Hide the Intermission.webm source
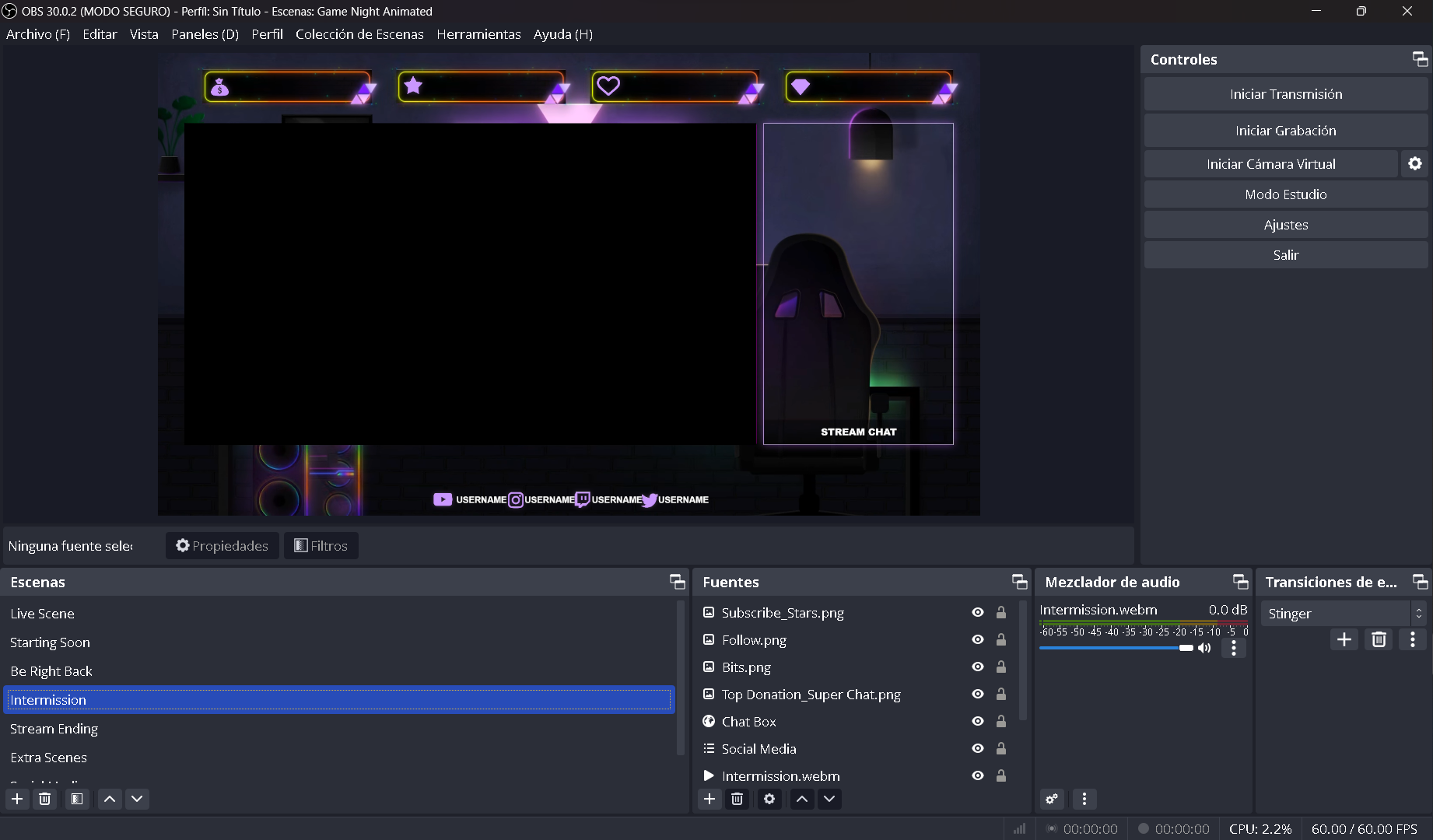The height and width of the screenshot is (840, 1433). [978, 776]
